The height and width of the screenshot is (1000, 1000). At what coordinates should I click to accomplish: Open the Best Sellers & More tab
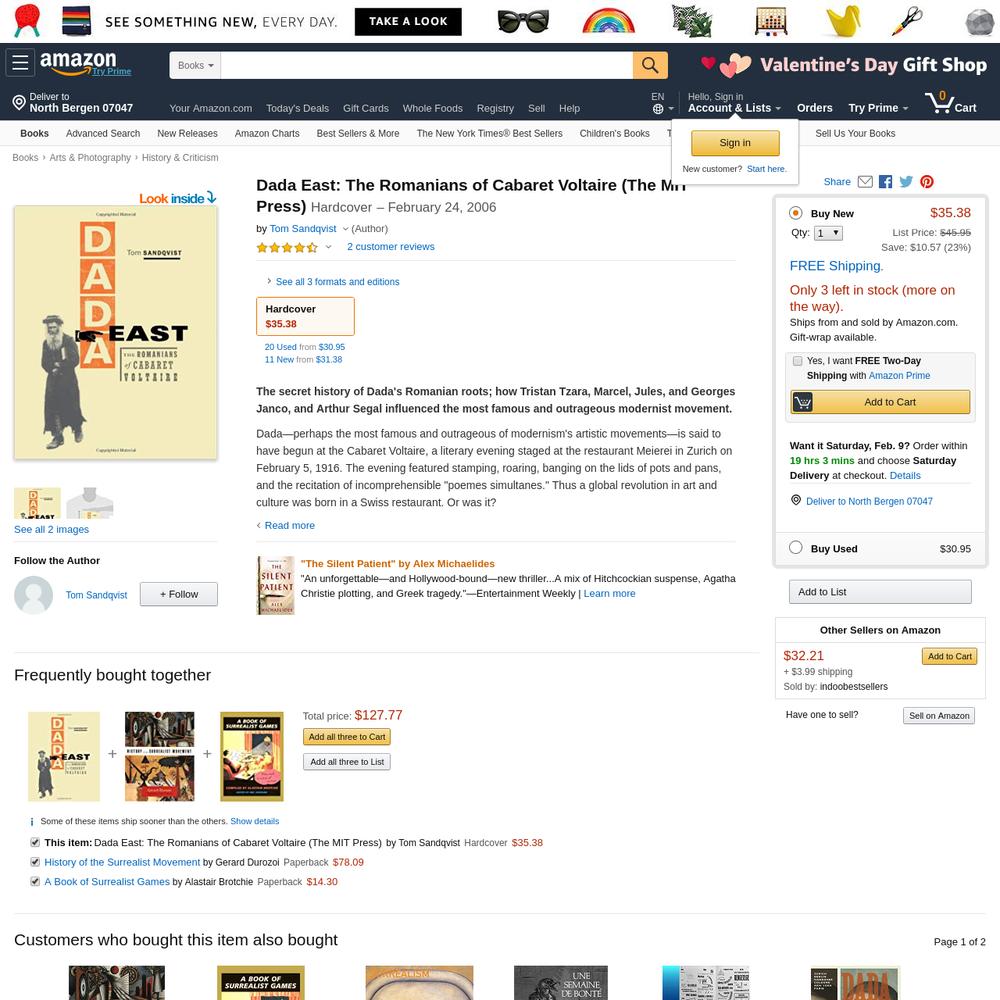tap(358, 133)
